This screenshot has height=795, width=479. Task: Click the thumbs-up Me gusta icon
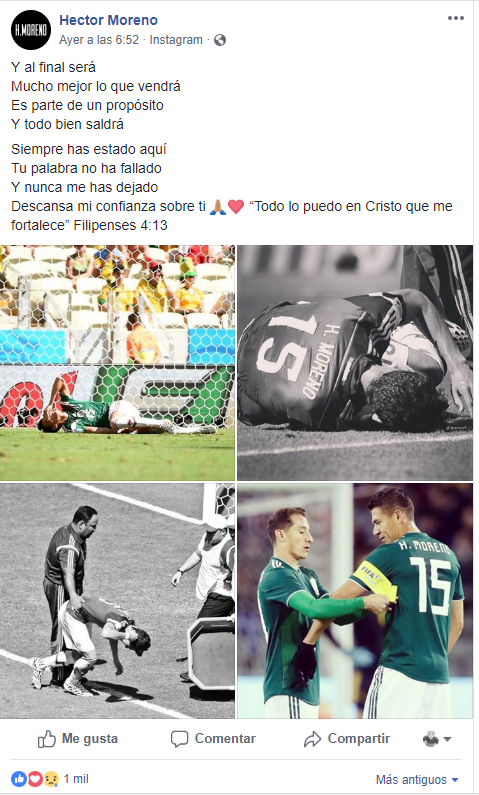point(47,739)
